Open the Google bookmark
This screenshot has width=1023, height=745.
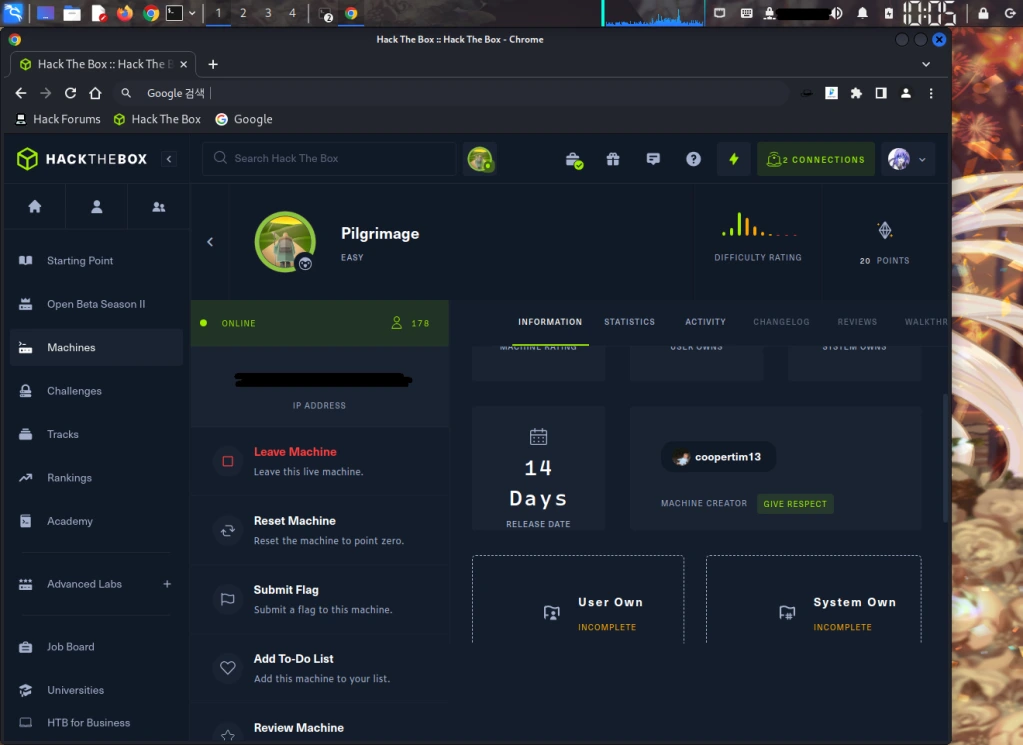pyautogui.click(x=244, y=119)
